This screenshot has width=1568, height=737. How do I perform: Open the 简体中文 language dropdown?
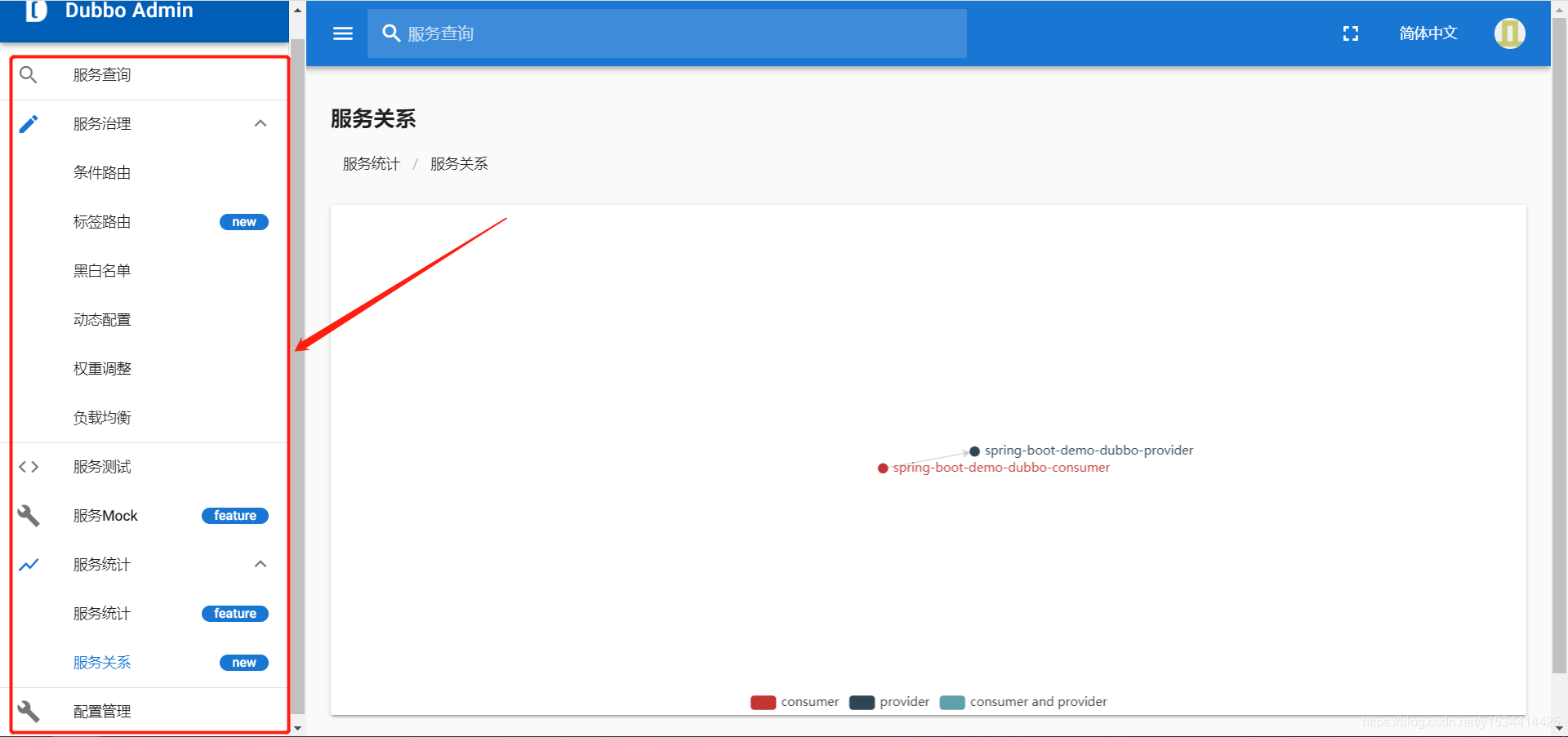tap(1428, 33)
